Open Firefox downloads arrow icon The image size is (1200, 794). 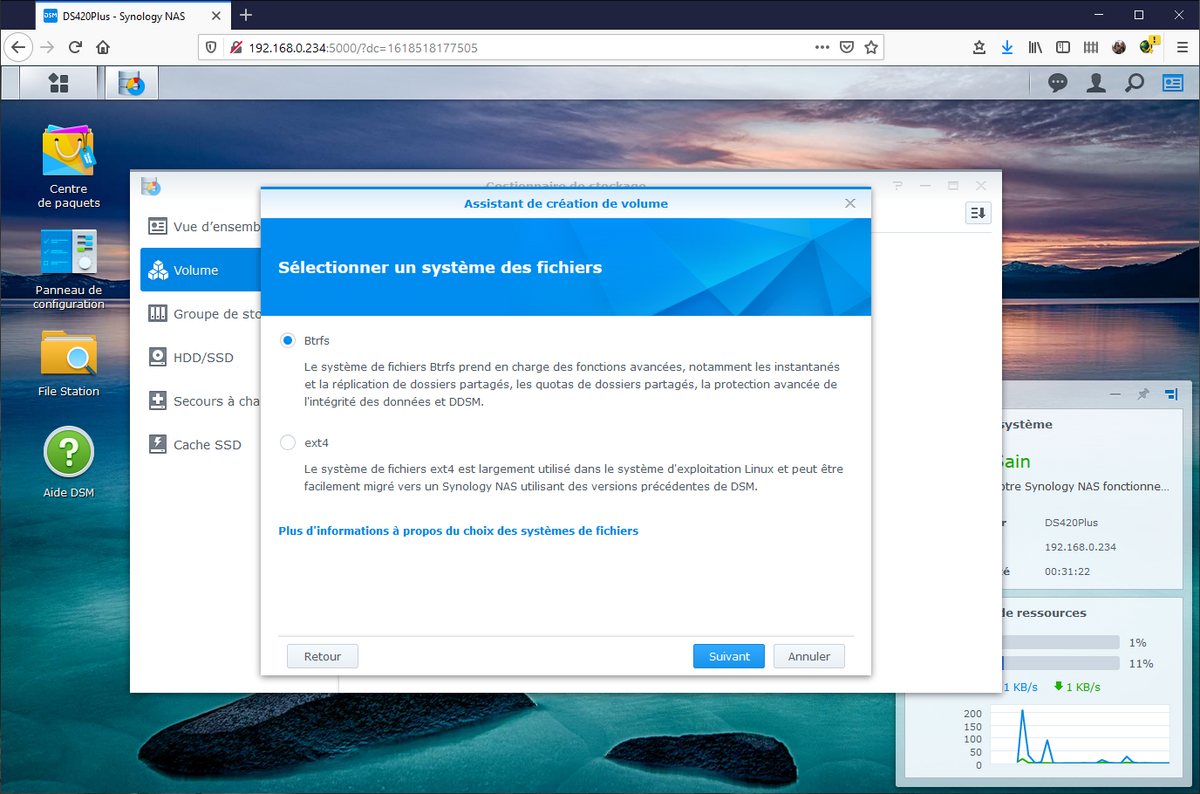(1007, 47)
